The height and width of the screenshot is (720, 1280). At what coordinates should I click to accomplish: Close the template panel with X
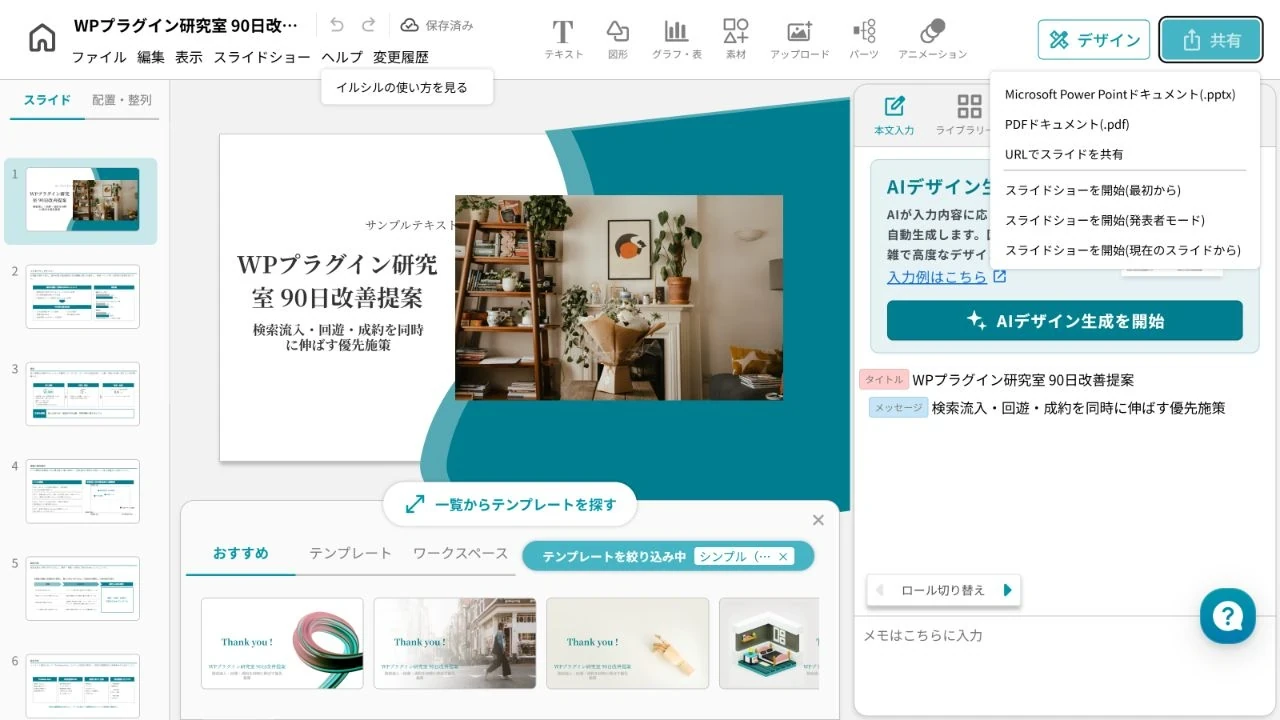coord(818,520)
